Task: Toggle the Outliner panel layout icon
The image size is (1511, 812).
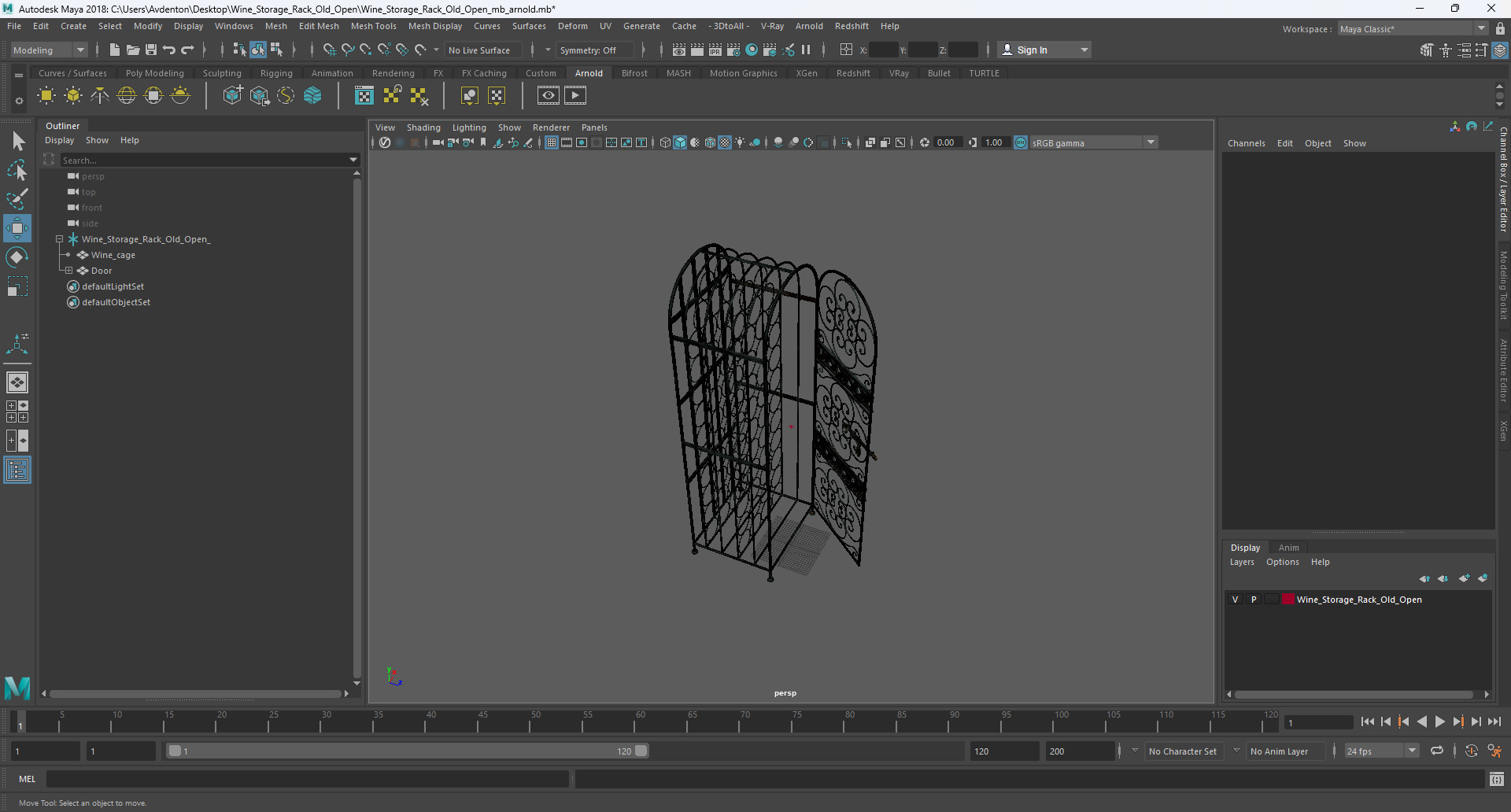Action: (17, 471)
